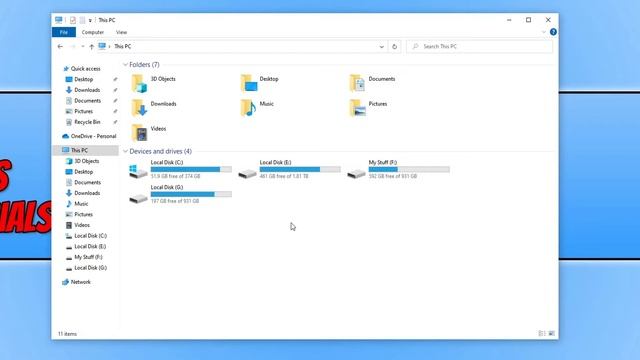Select the Local Disk (G:) drive icon
Screen dimensions: 640x360
pyautogui.click(x=138, y=199)
